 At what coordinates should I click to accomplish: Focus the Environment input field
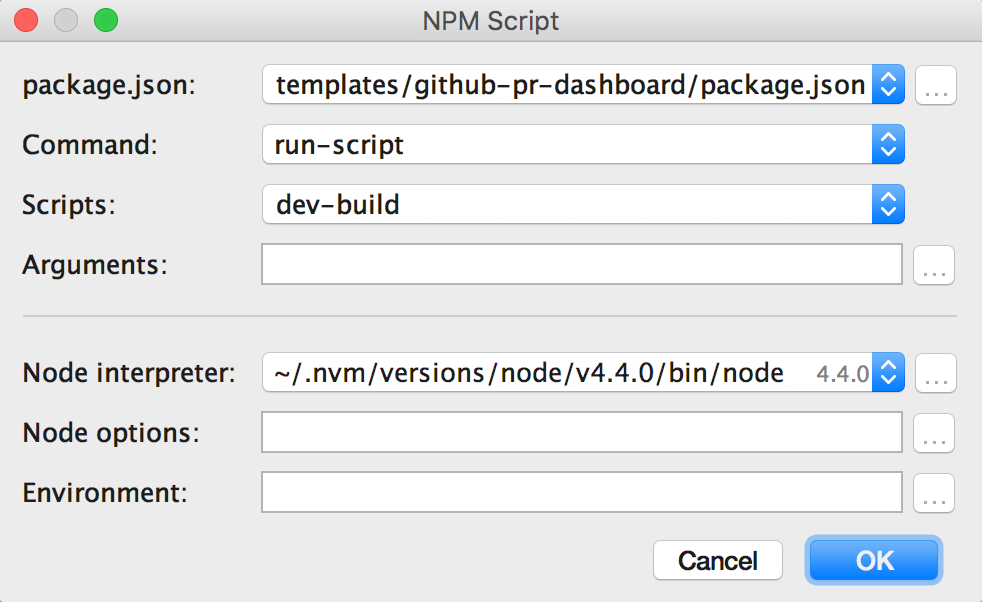(x=582, y=493)
